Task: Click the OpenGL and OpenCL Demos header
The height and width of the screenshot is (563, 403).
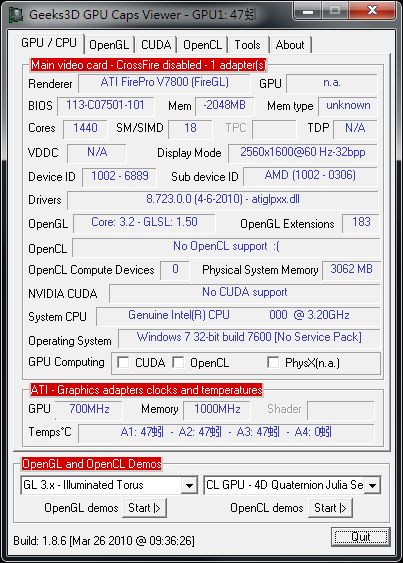Action: click(x=92, y=464)
